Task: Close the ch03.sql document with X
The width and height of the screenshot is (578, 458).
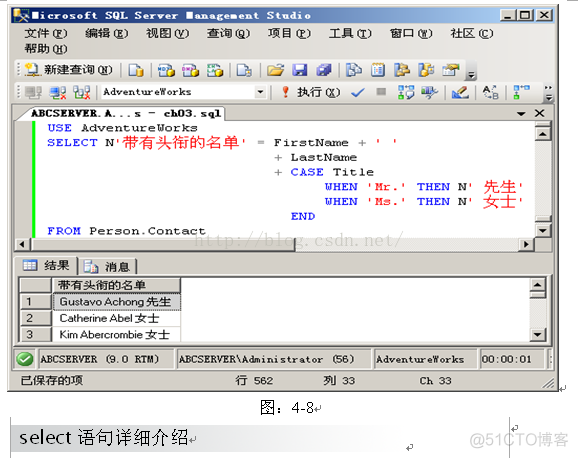Action: click(x=539, y=113)
